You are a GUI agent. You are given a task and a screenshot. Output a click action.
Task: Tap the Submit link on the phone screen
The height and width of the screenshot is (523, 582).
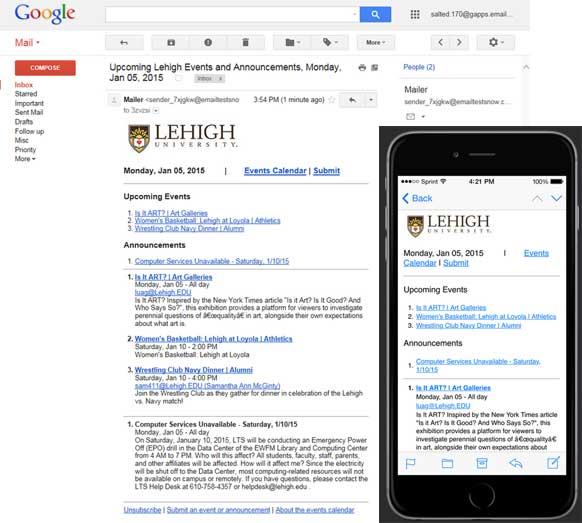pos(455,263)
